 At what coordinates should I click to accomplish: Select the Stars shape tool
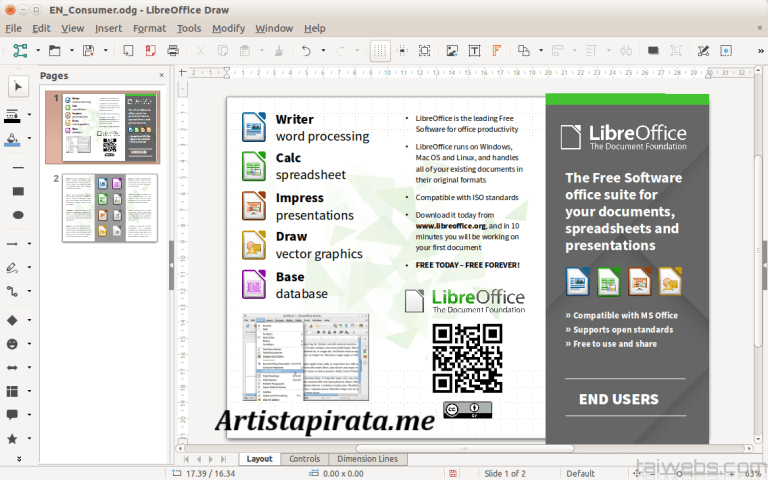(12, 438)
